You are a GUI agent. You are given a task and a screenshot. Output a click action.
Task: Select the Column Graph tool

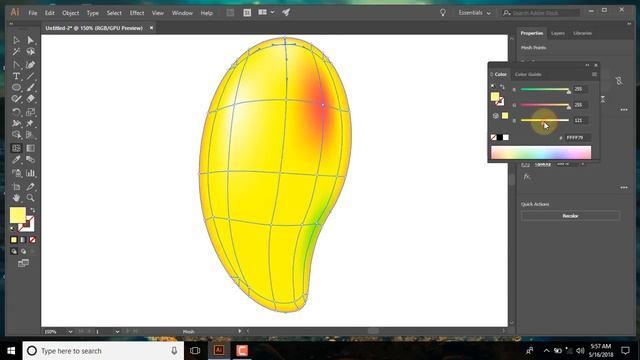(x=31, y=173)
